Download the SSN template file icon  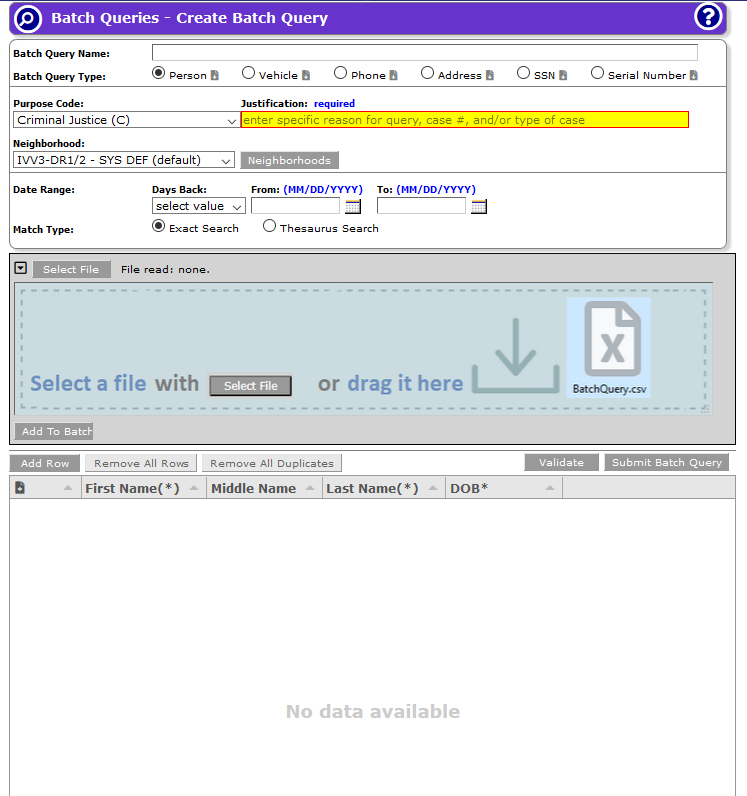pyautogui.click(x=563, y=75)
